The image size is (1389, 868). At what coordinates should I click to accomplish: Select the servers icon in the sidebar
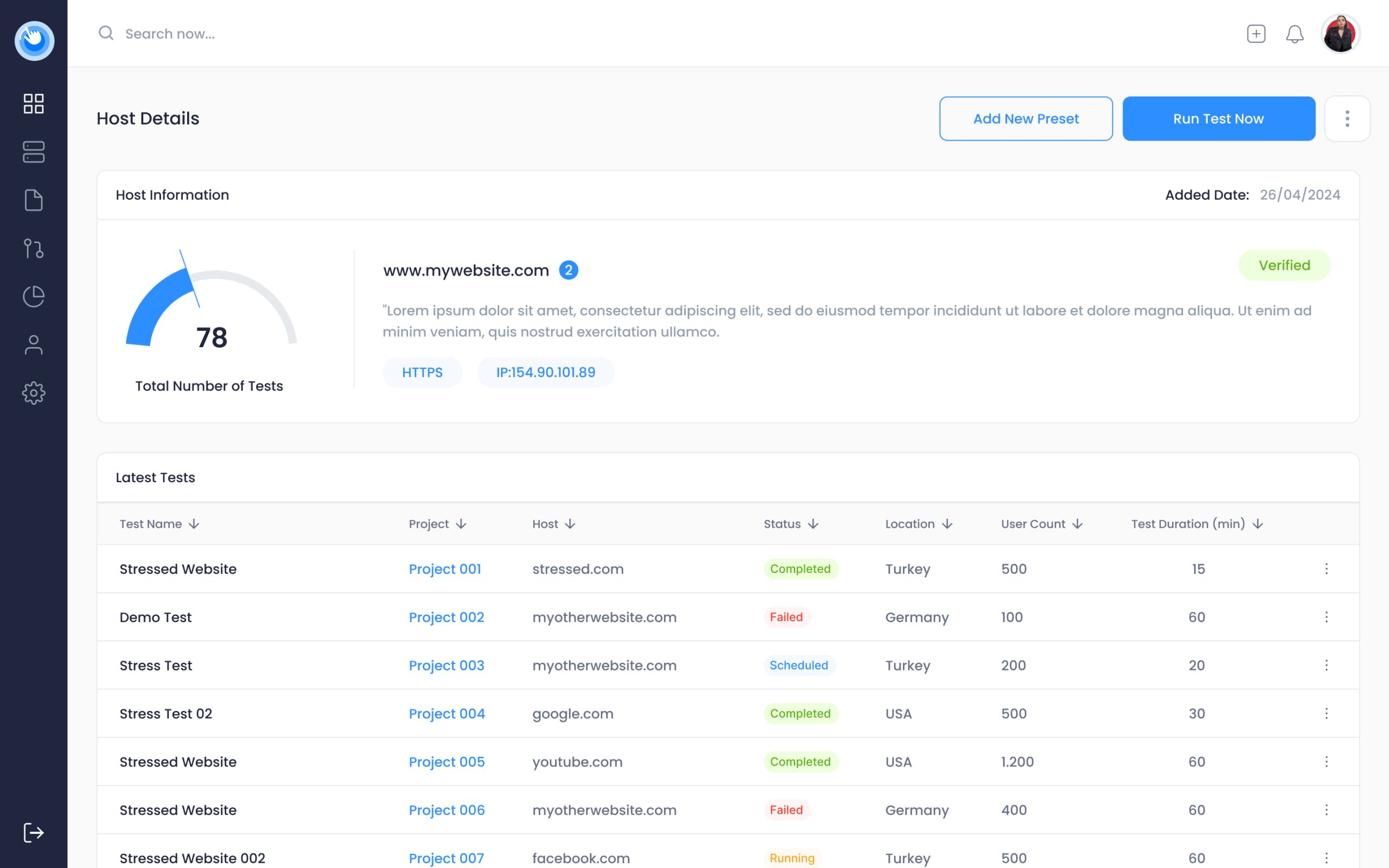click(x=33, y=151)
